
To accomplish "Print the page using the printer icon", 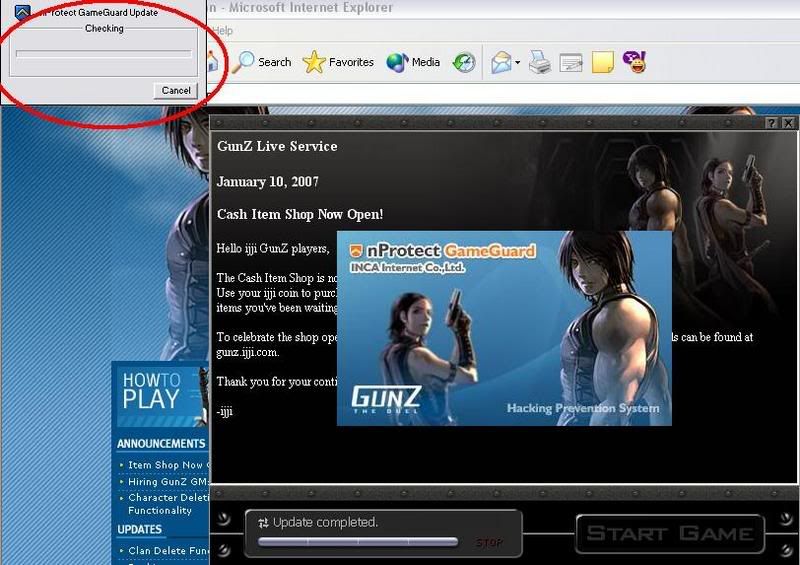I will click(x=539, y=63).
